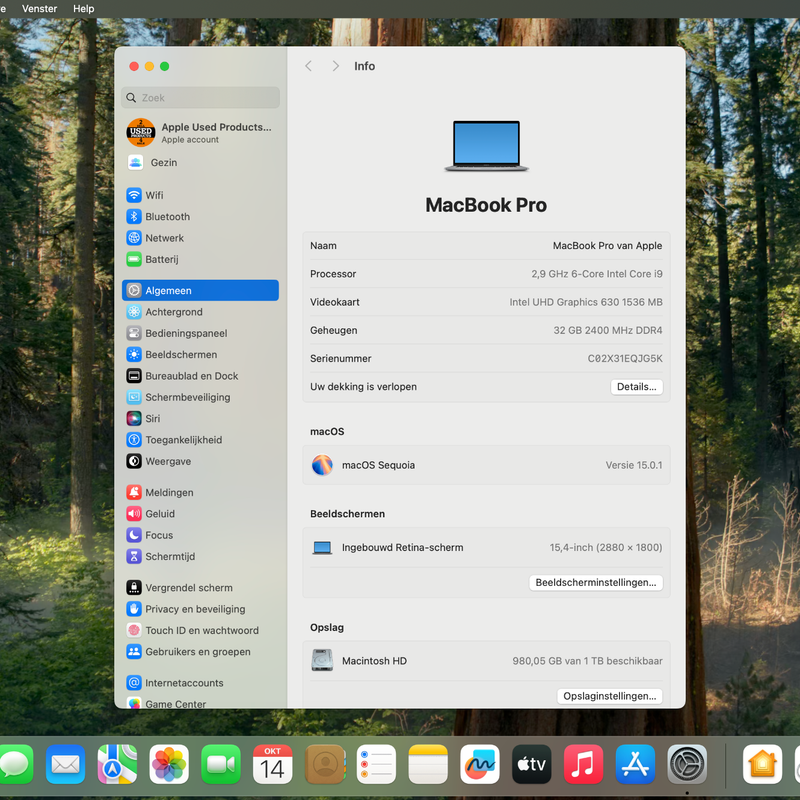The width and height of the screenshot is (800, 800).
Task: Open Schermtijd settings
Action: coord(201,557)
